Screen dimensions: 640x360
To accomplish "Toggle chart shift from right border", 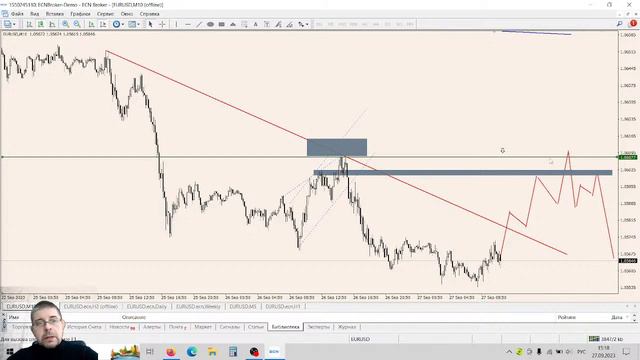I will [x=103, y=24].
